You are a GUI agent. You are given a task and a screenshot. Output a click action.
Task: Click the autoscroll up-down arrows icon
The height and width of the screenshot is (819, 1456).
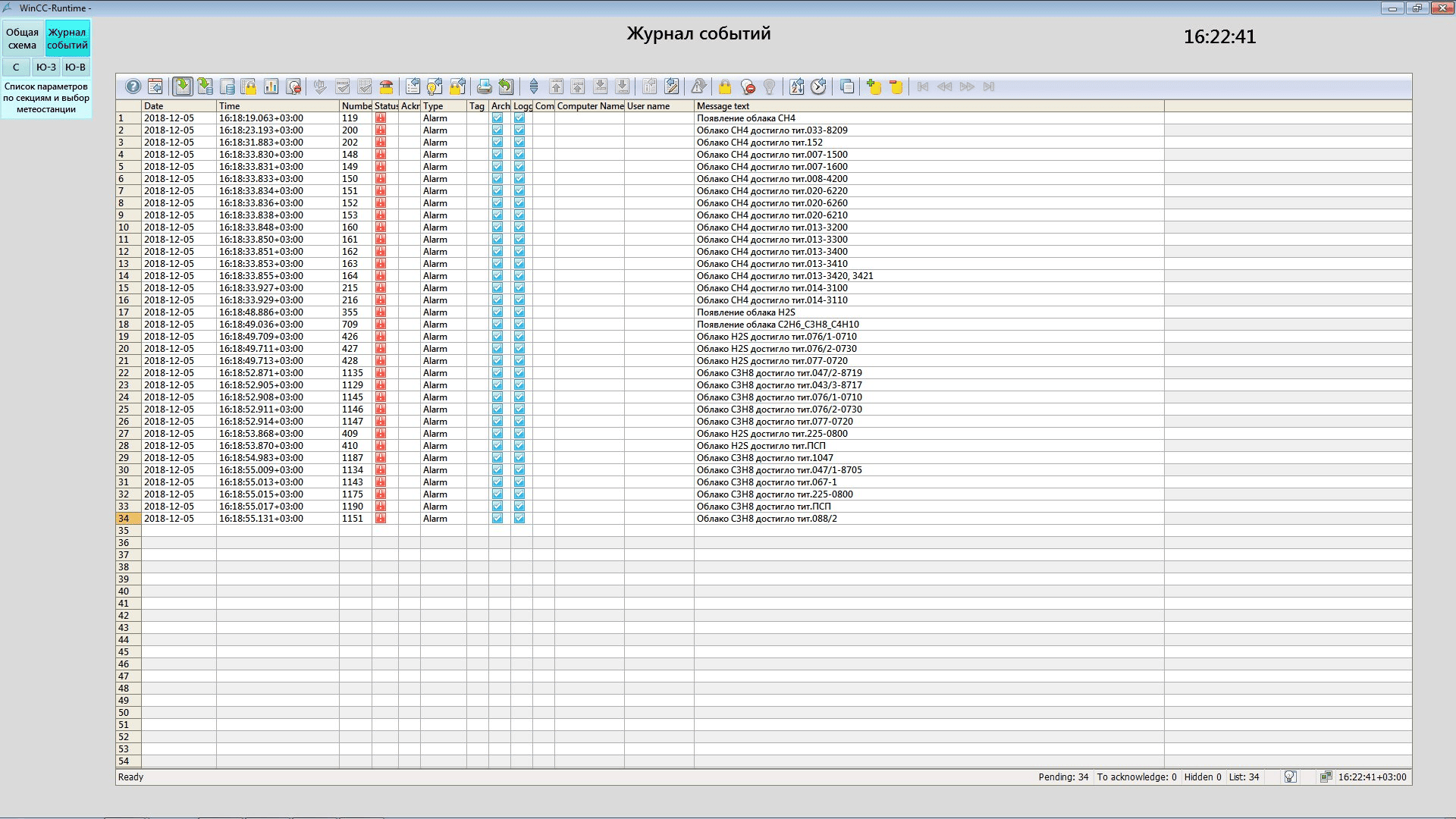click(533, 86)
